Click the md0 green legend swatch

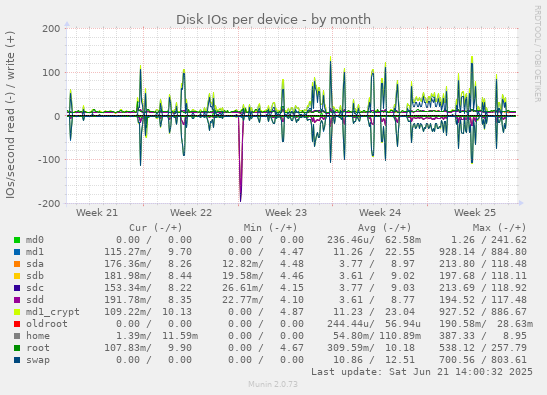point(17,240)
